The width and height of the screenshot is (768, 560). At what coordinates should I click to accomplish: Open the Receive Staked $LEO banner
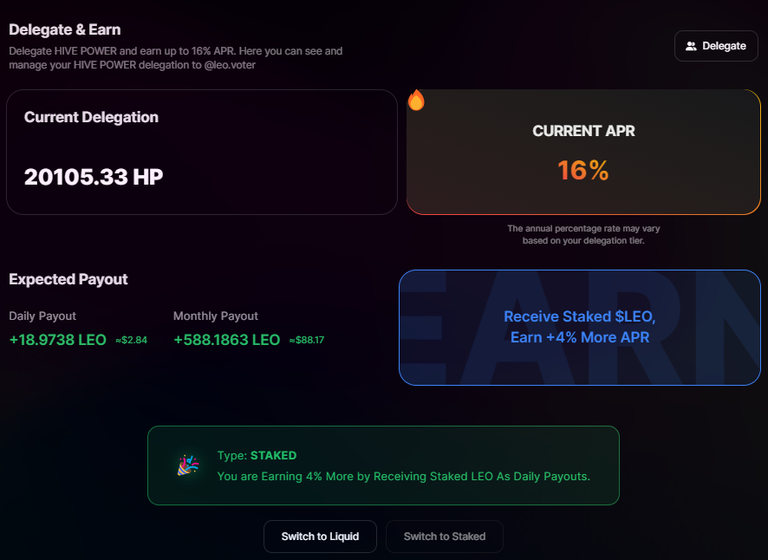coord(579,327)
